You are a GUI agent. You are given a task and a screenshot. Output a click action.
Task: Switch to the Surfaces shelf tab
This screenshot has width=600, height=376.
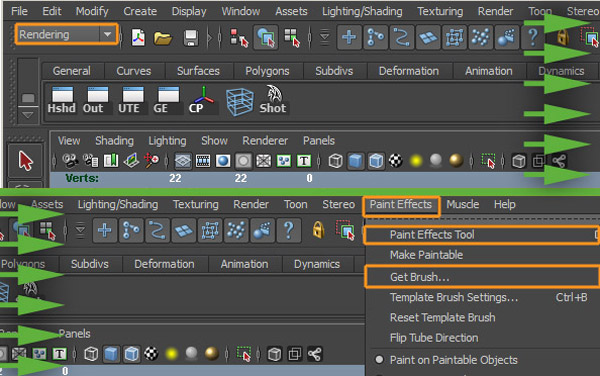(x=198, y=71)
